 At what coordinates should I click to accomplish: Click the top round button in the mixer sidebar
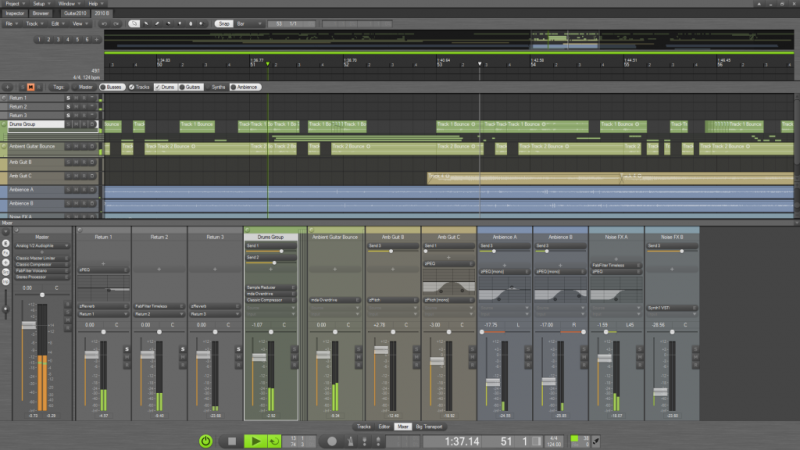click(x=6, y=243)
